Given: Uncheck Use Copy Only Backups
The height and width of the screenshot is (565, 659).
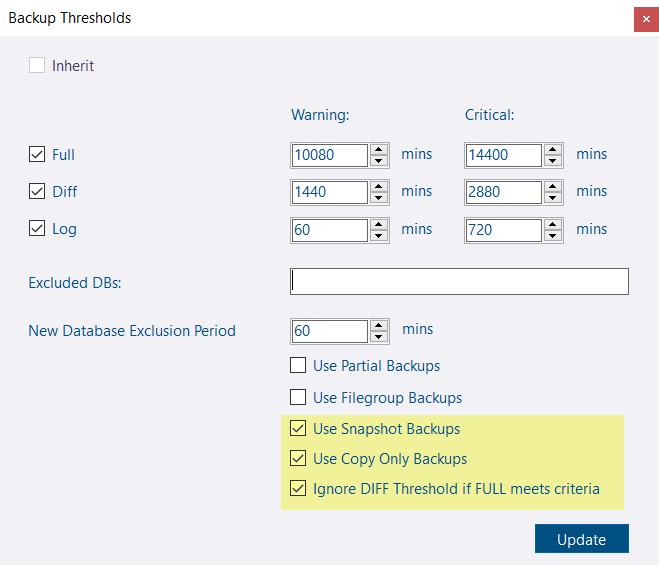Looking at the screenshot, I should point(298,458).
